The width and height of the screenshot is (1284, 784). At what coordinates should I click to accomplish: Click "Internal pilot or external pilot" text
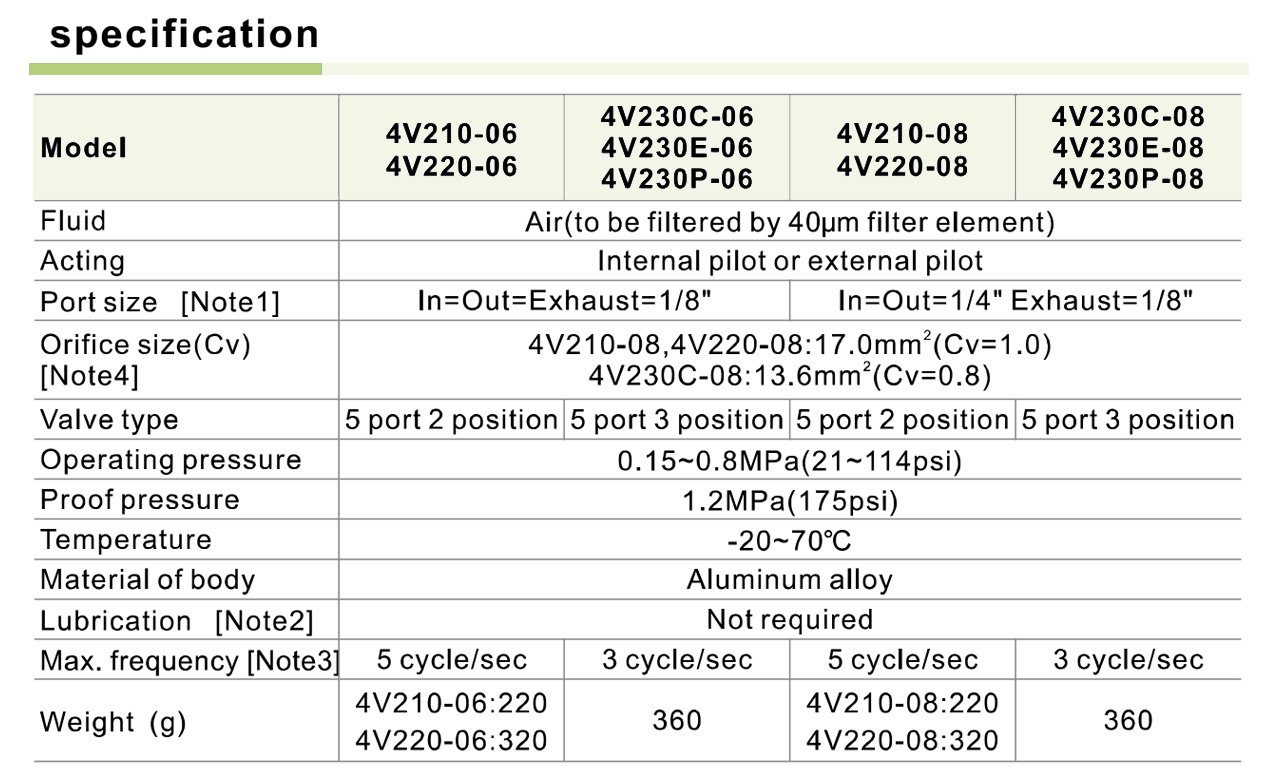(x=789, y=261)
